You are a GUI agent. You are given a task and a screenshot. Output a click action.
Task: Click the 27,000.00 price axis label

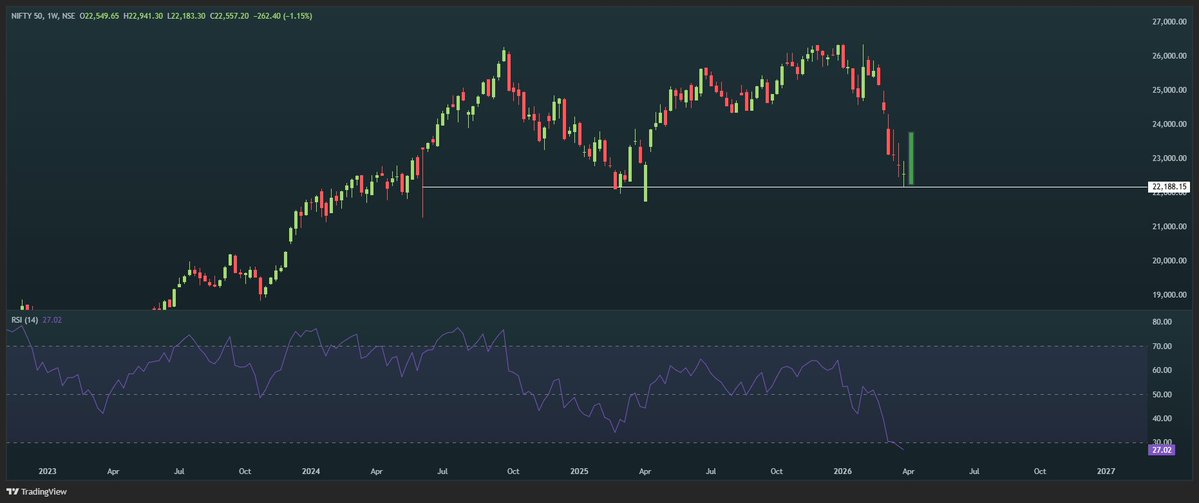[x=1171, y=22]
